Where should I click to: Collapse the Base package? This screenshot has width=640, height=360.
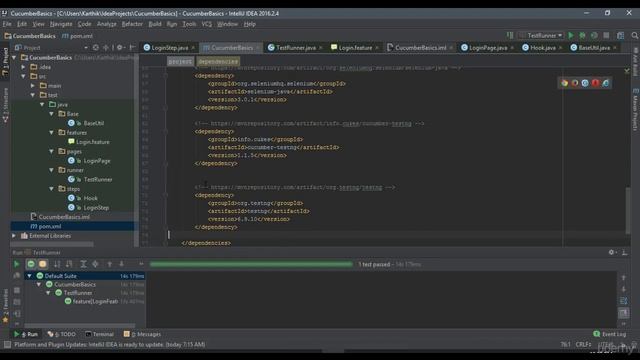pyautogui.click(x=52, y=114)
